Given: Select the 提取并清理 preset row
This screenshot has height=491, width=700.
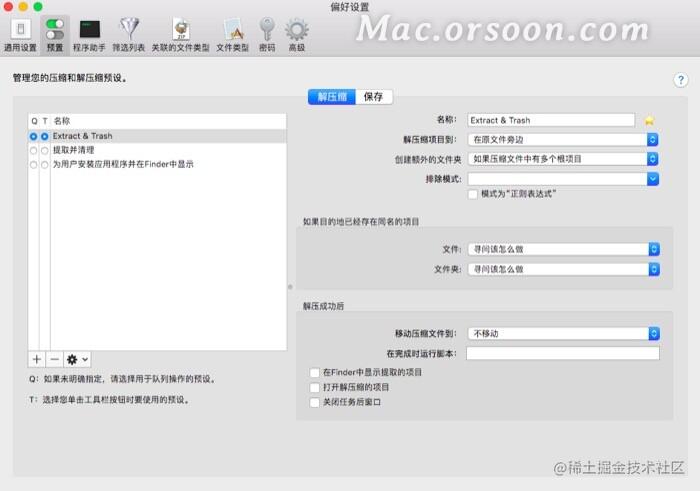Looking at the screenshot, I should click(x=157, y=150).
